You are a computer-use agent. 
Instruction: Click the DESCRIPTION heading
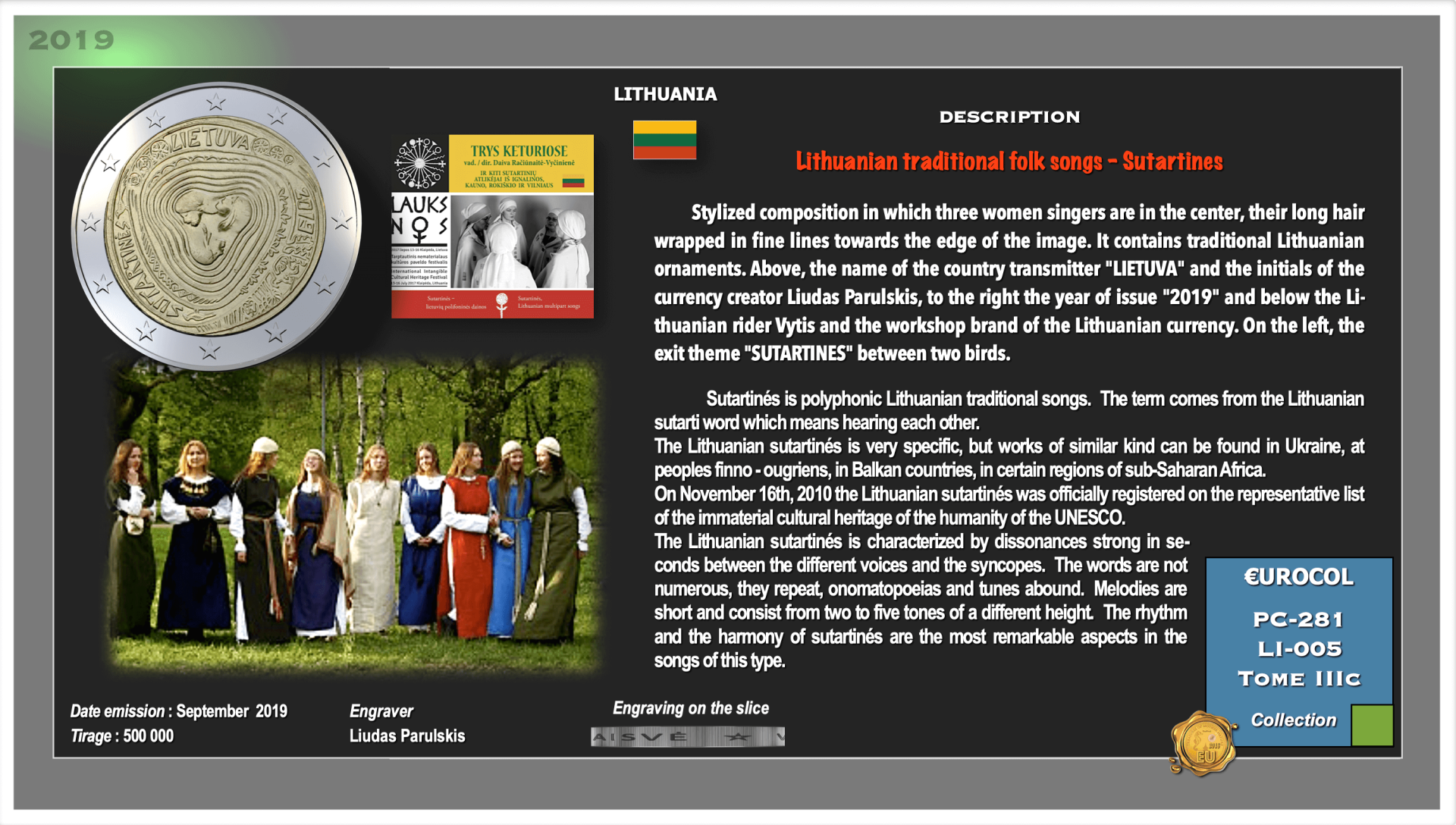pyautogui.click(x=1009, y=117)
